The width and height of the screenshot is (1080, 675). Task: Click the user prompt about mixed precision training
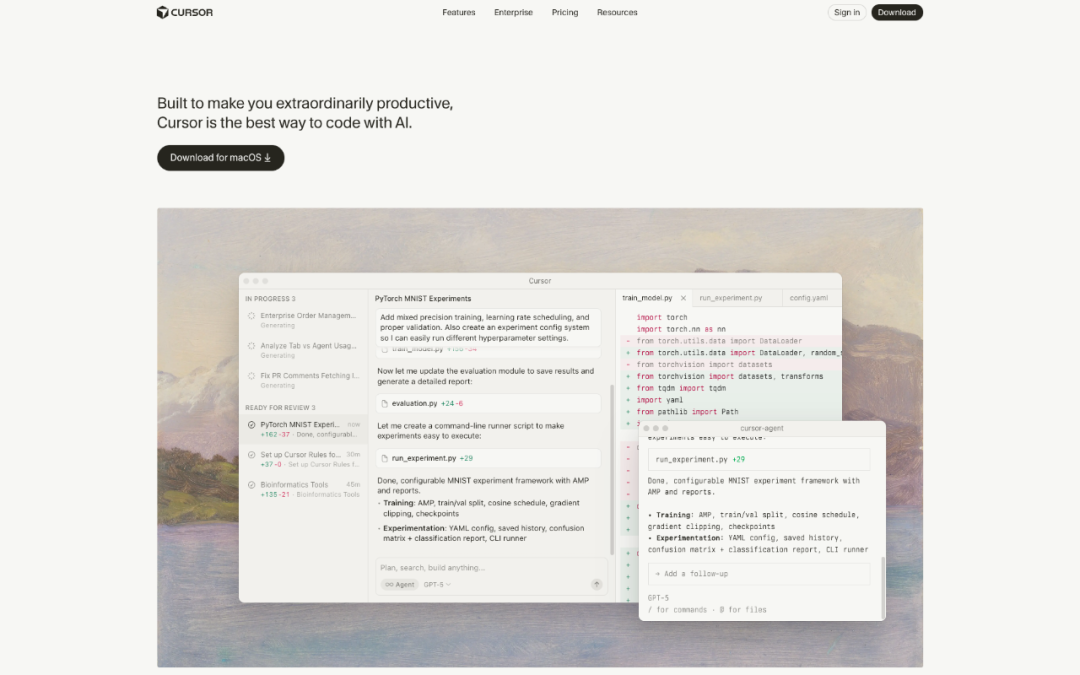[x=488, y=328]
